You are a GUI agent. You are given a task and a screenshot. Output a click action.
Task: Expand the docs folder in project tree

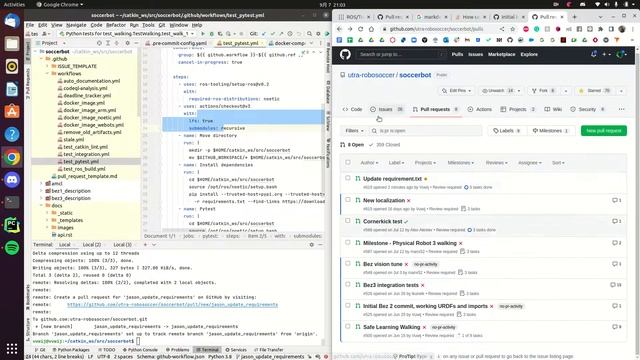pyautogui.click(x=42, y=206)
